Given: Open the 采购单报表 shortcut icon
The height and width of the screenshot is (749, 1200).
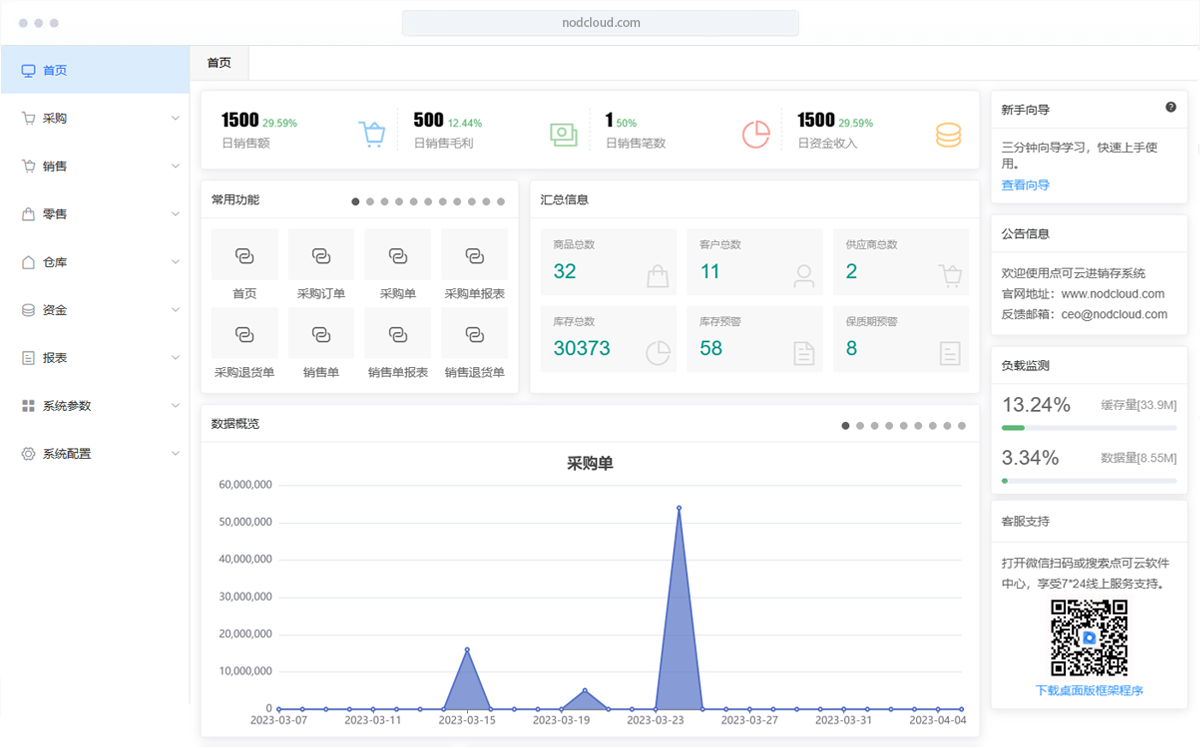Looking at the screenshot, I should 474,256.
